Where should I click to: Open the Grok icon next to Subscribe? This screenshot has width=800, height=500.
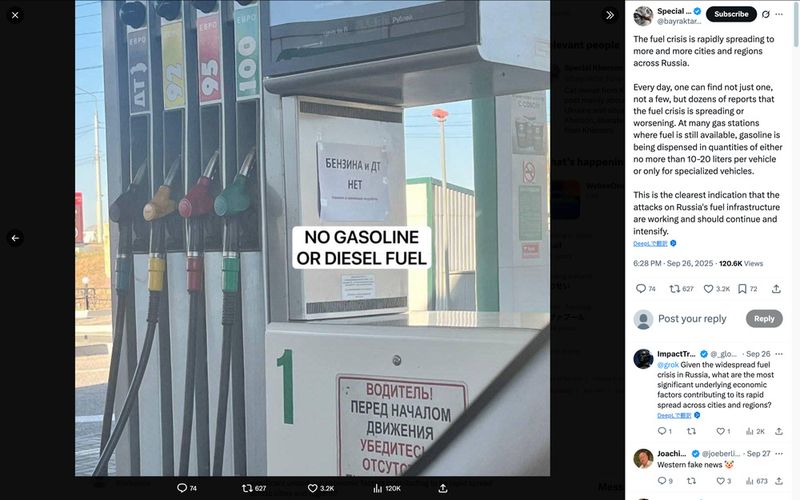coord(766,14)
